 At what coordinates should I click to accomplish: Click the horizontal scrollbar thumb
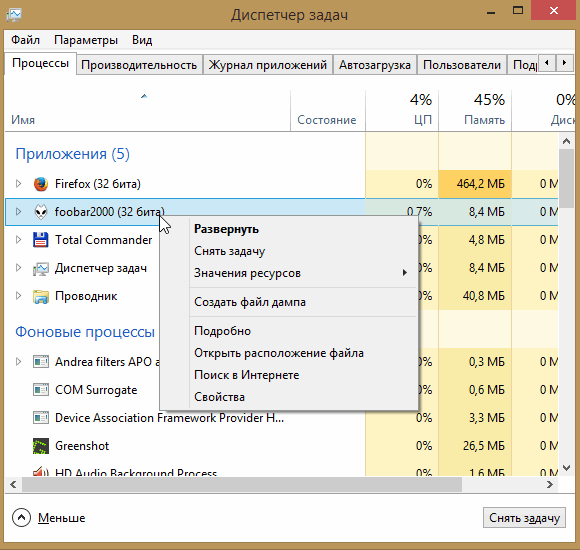coord(242,484)
